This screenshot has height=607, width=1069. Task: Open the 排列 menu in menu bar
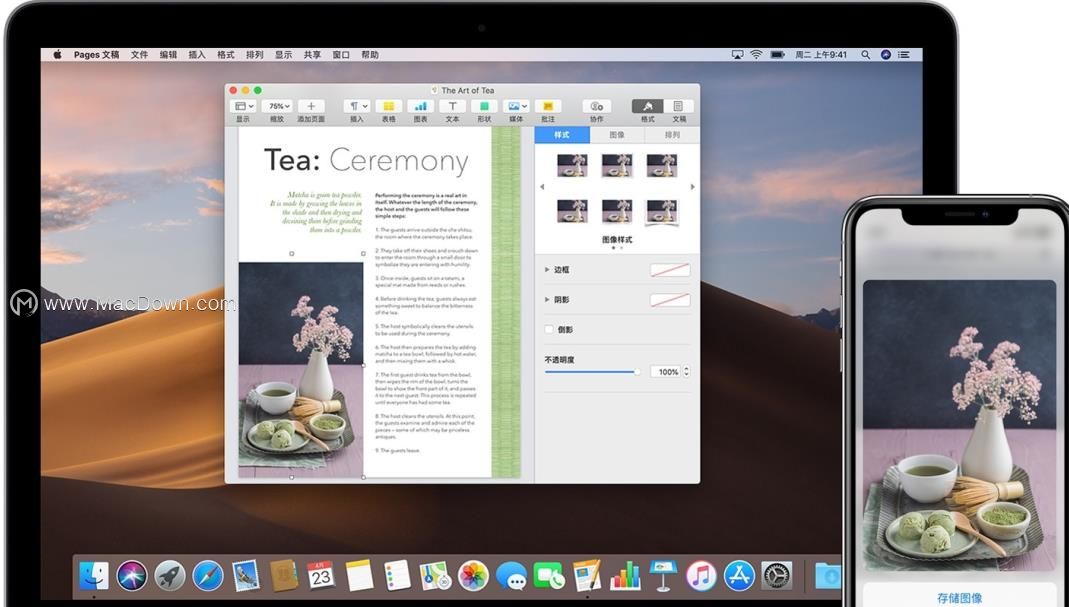coord(254,55)
